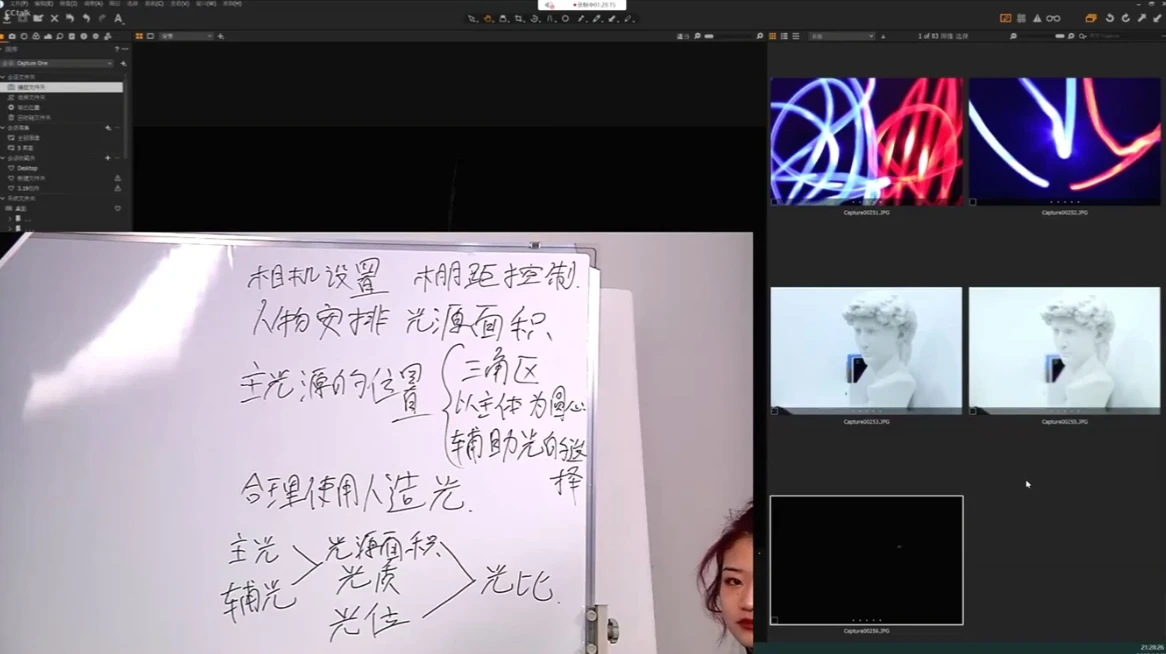1166x654 pixels.
Task: Select the Crop tool from the cursor toolbar
Action: 520,18
